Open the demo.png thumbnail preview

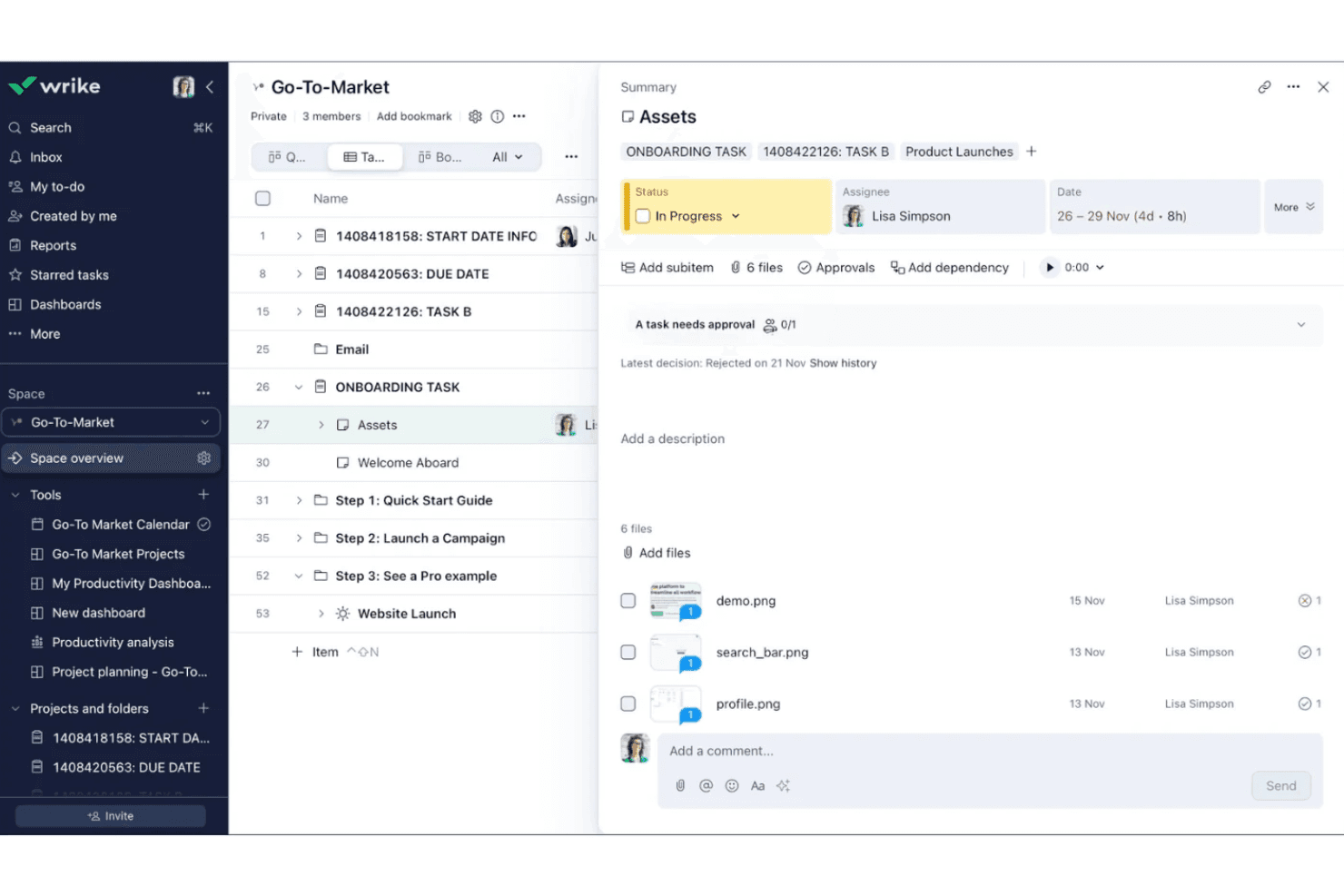coord(676,601)
